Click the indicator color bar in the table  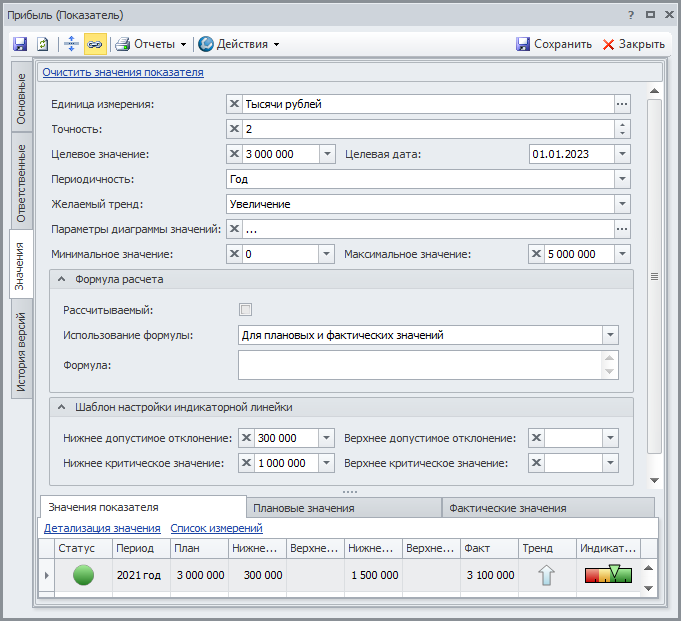(608, 575)
